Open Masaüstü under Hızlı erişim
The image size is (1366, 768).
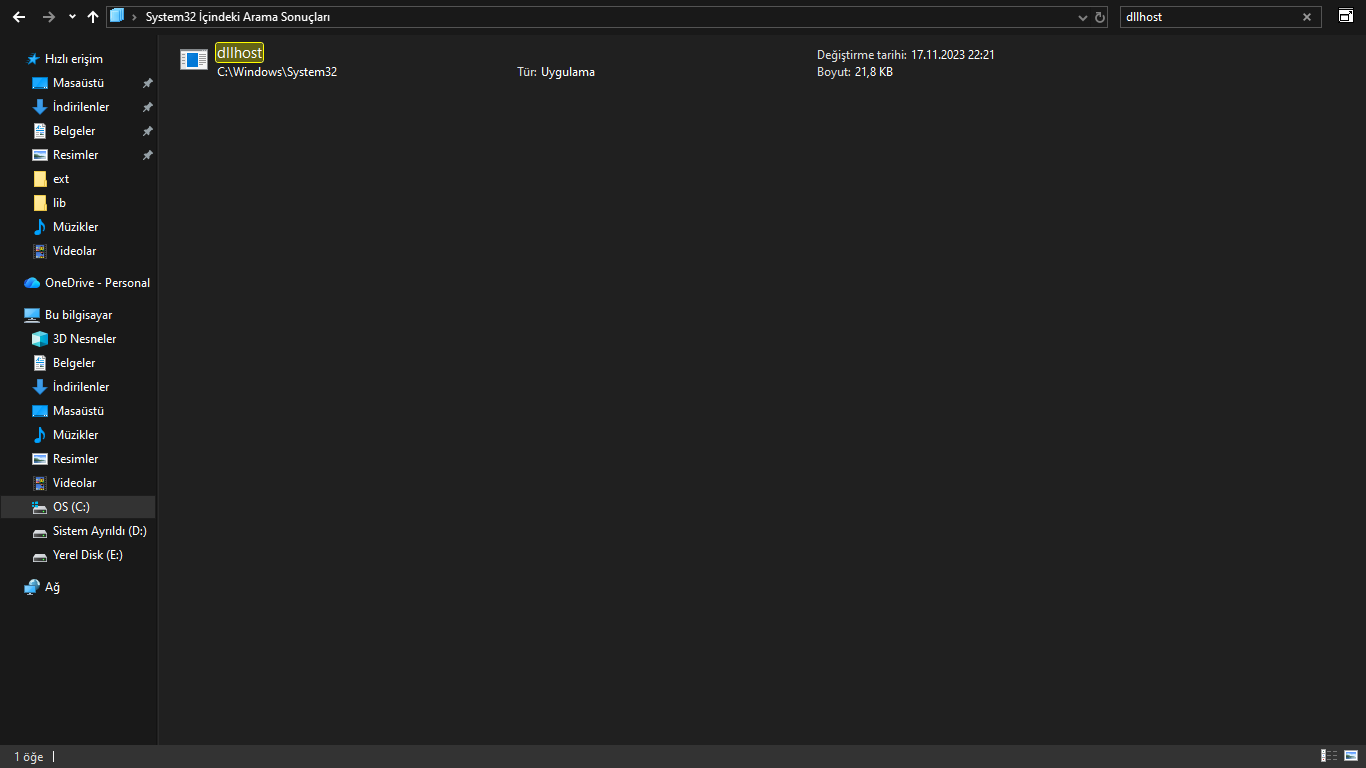pyautogui.click(x=78, y=83)
